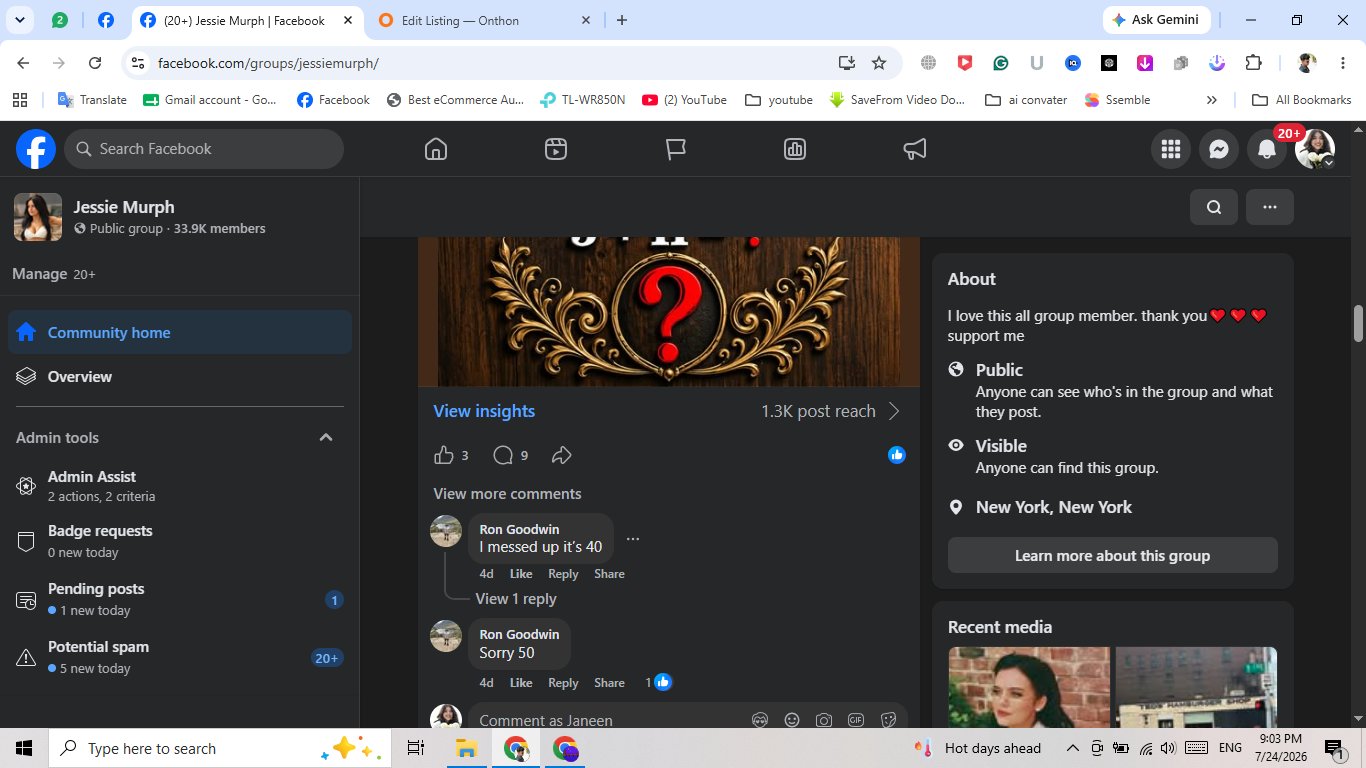
Task: Click the group search magnifier button
Action: pos(1214,207)
